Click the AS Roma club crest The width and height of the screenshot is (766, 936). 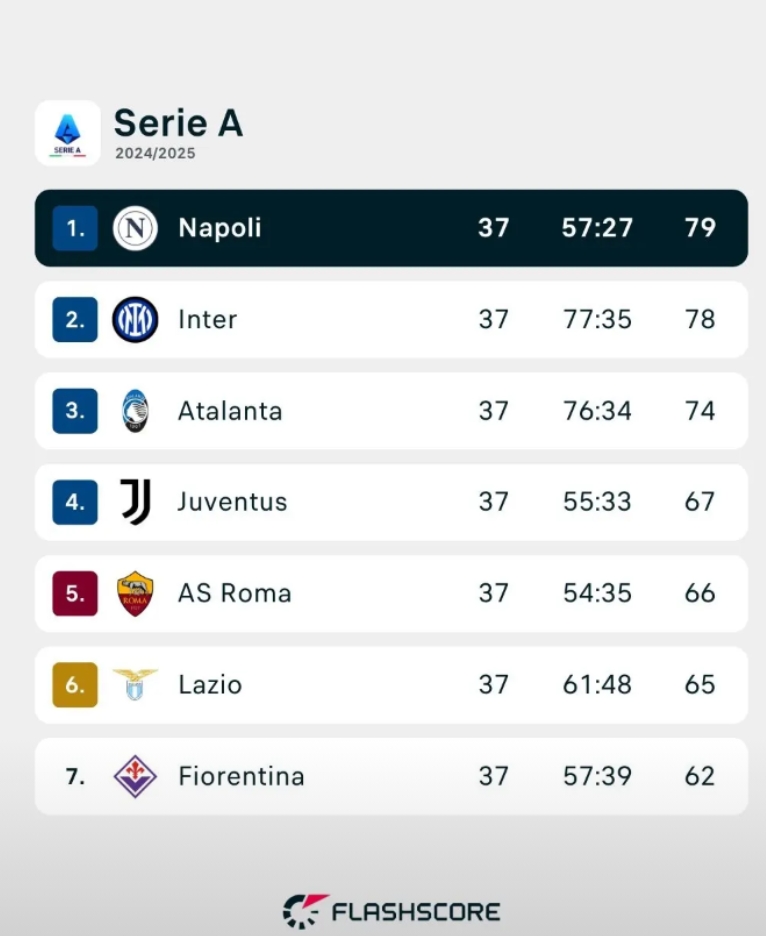click(135, 593)
